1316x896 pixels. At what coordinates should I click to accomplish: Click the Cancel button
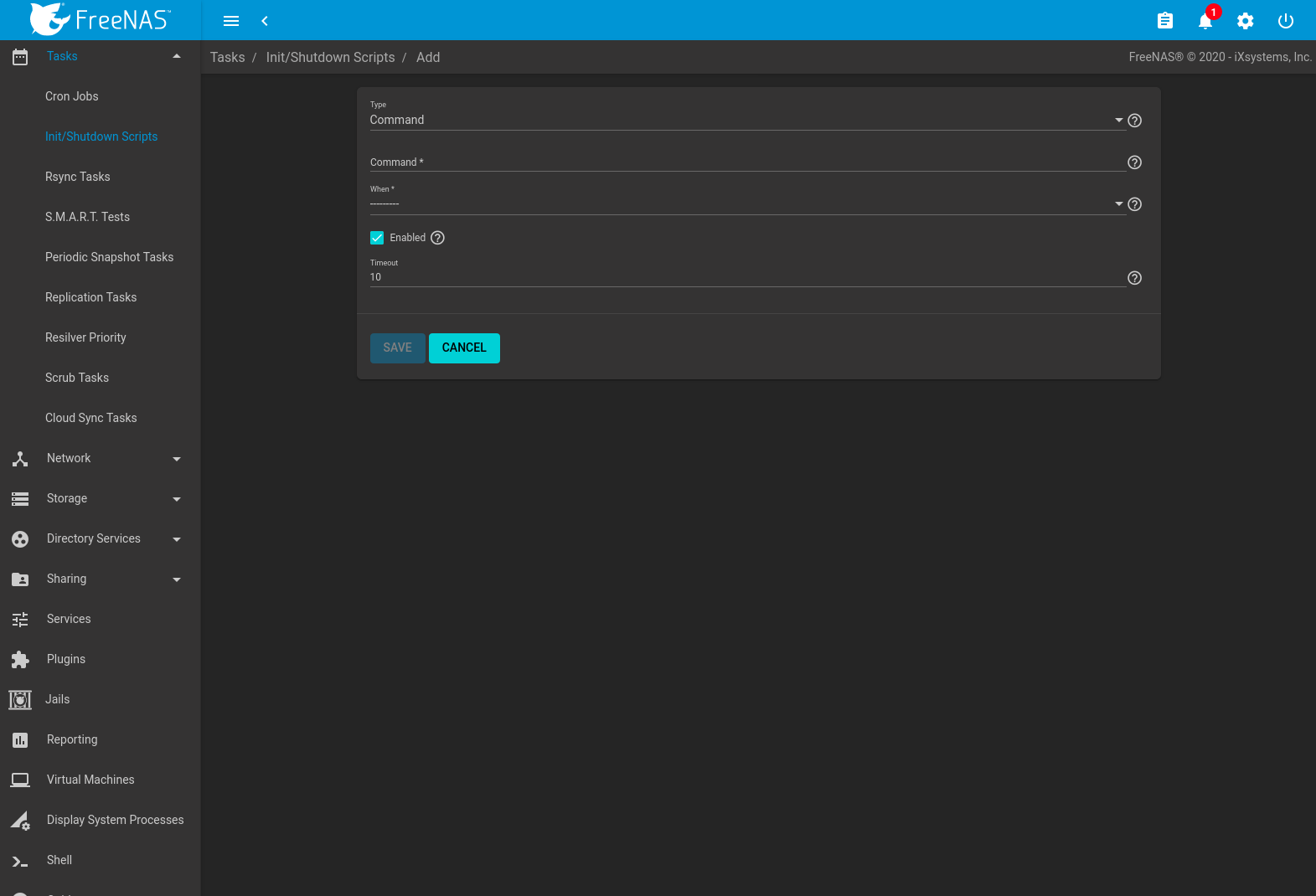coord(464,348)
